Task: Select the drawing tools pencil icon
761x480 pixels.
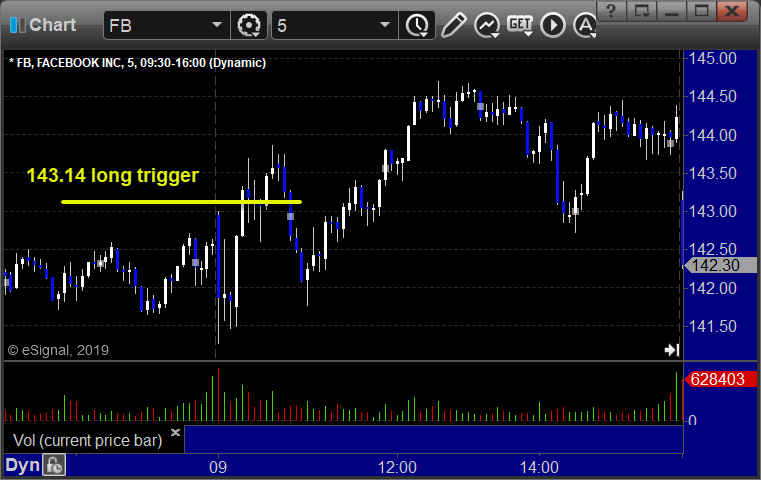Action: (453, 25)
